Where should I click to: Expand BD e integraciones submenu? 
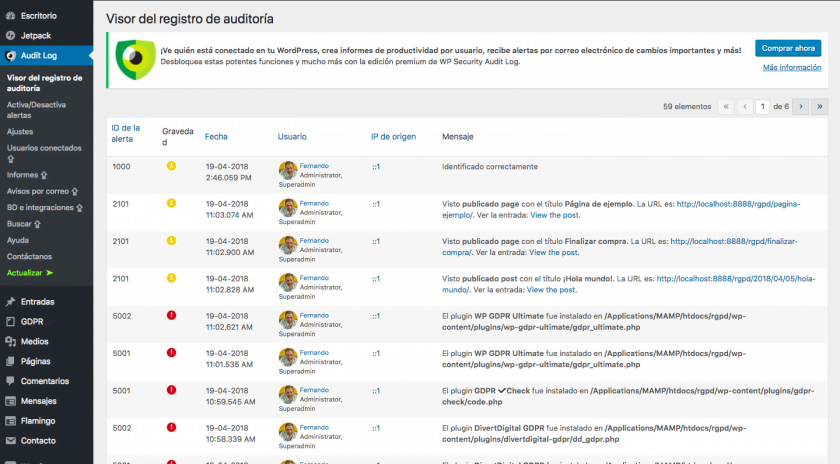[x=40, y=207]
